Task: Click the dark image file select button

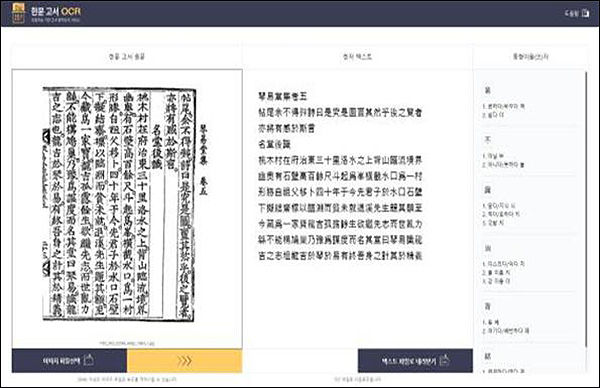Action: point(69,360)
